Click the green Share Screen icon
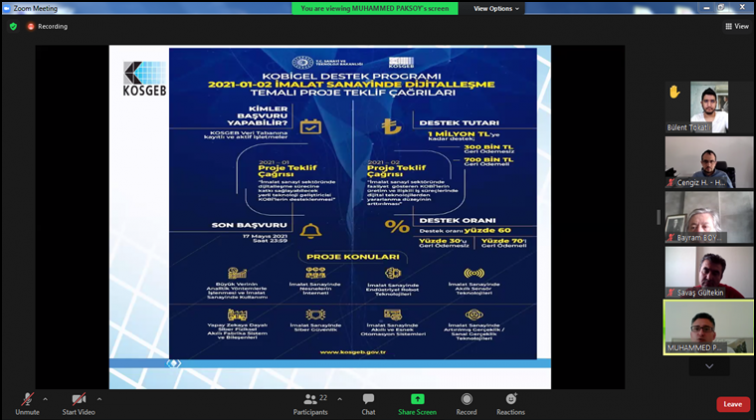Image resolution: width=756 pixels, height=420 pixels. pyautogui.click(x=417, y=399)
